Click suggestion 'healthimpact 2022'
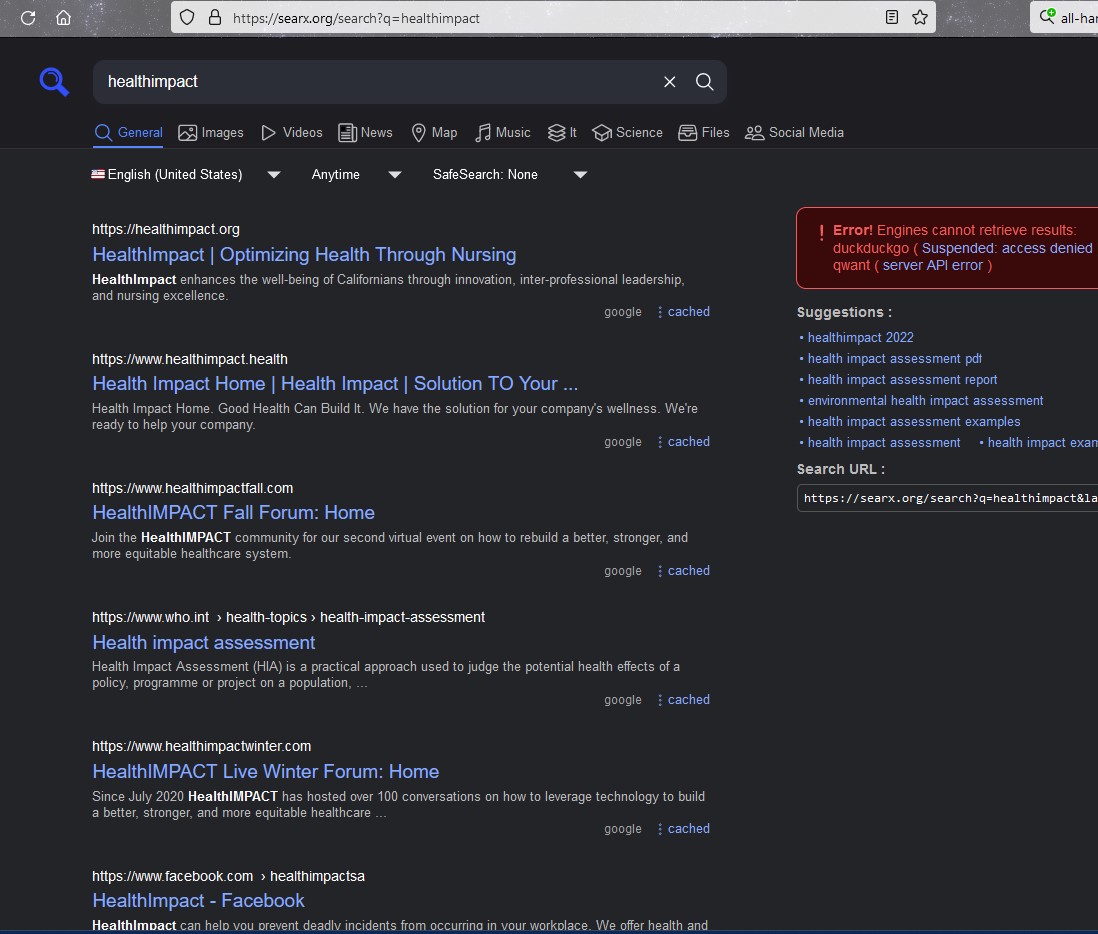1098x934 pixels. click(860, 338)
